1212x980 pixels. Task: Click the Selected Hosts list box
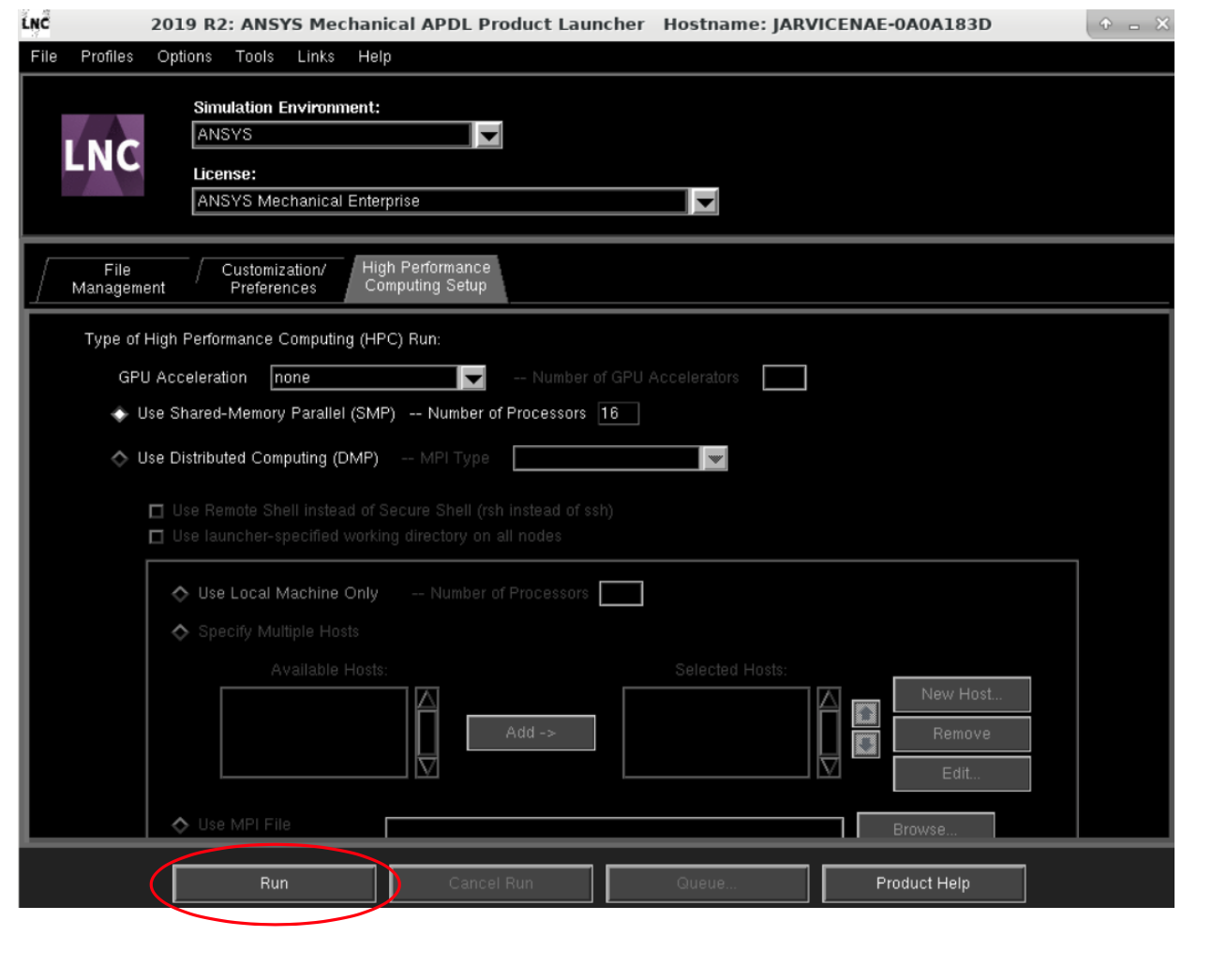pyautogui.click(x=716, y=733)
